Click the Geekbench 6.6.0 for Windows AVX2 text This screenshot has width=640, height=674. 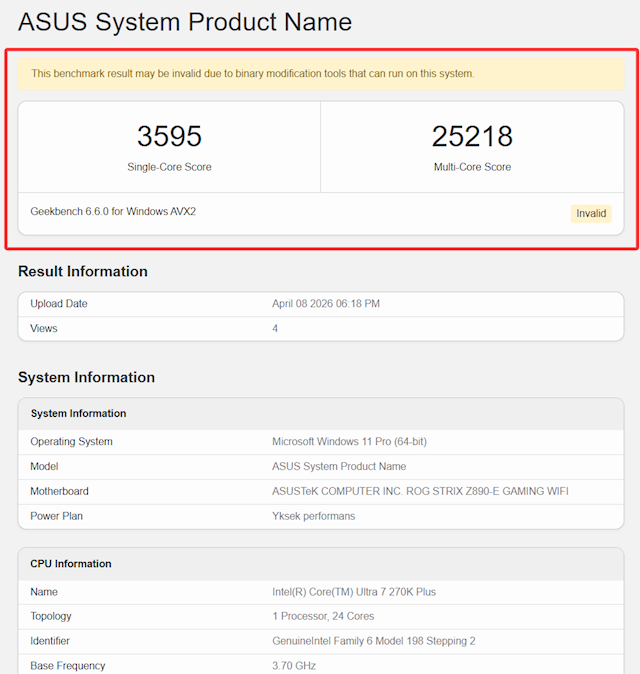click(113, 212)
